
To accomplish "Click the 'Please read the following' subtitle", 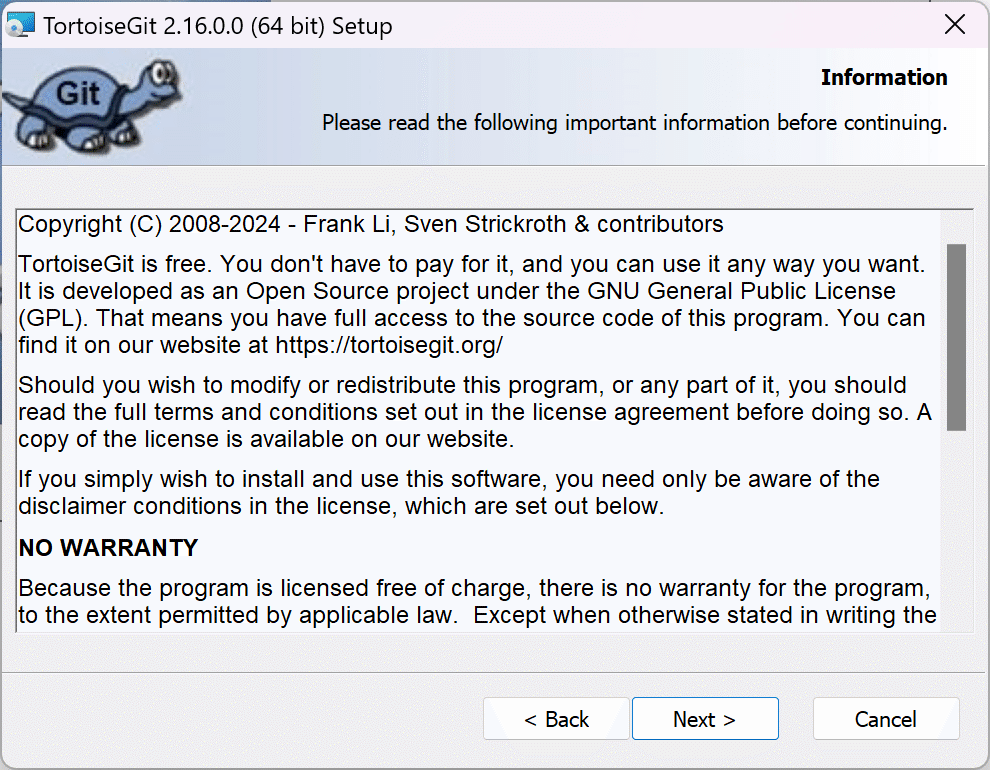I will click(634, 124).
